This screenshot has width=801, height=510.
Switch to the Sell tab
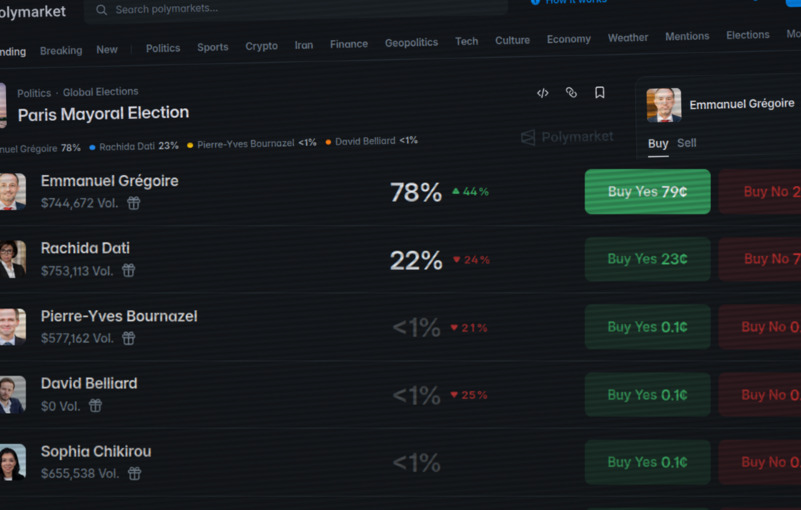686,143
